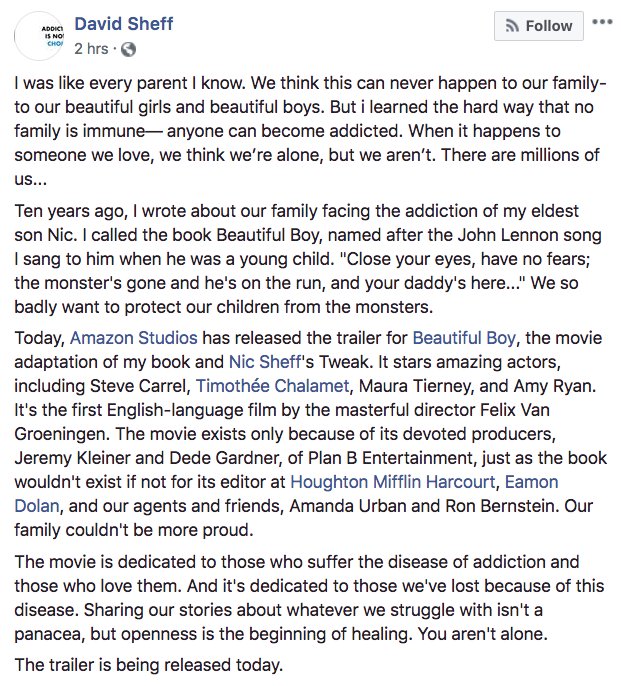Click the "2 hrs" post timestamp
This screenshot has width=621, height=686.
point(93,47)
